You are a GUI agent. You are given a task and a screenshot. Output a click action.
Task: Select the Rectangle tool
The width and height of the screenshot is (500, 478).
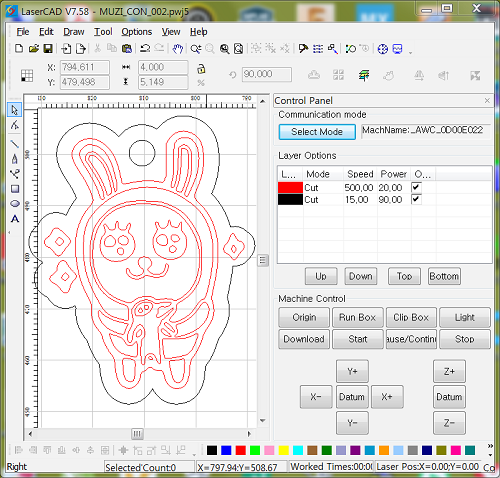(15, 189)
